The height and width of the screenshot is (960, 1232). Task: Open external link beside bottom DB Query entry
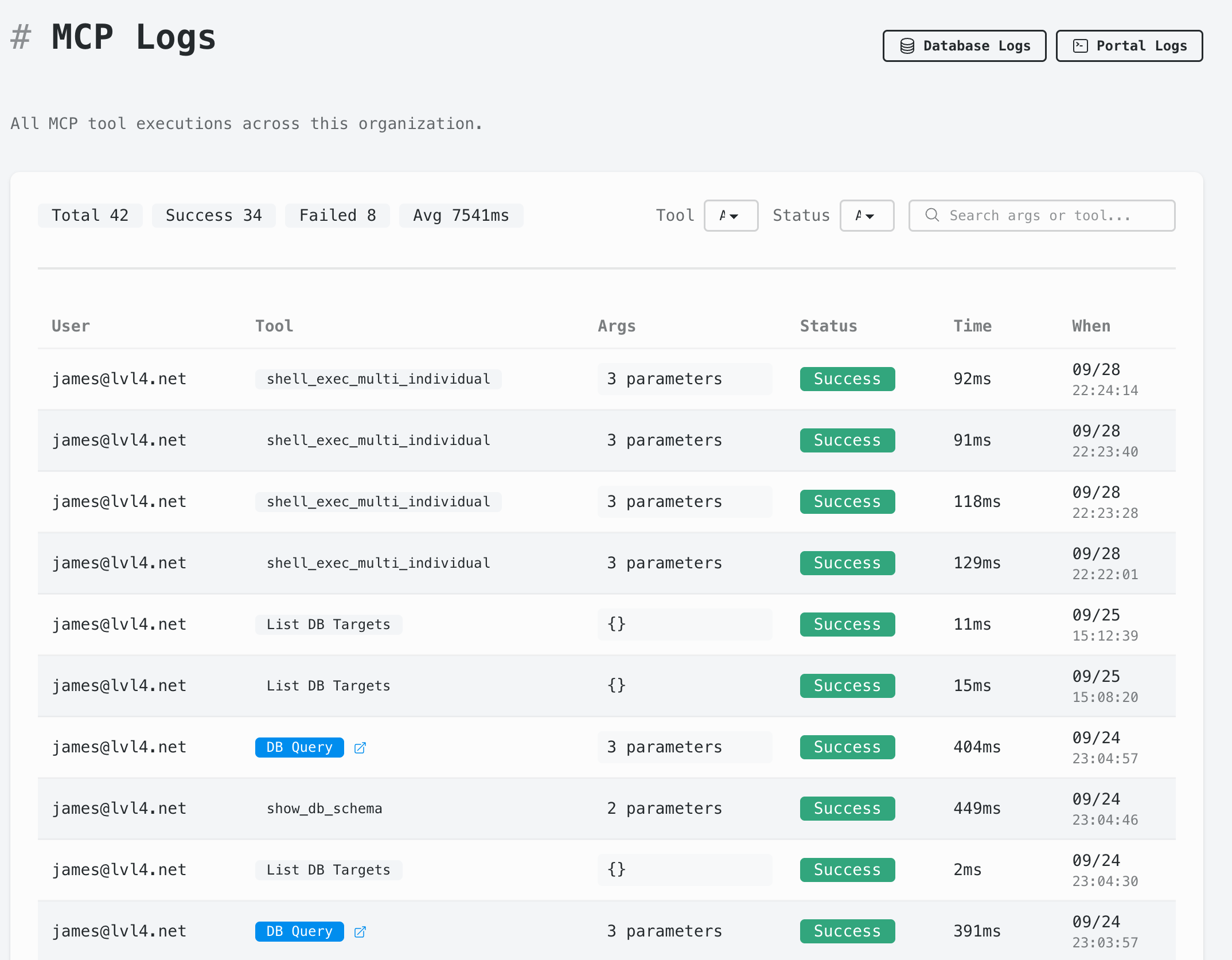pos(360,931)
